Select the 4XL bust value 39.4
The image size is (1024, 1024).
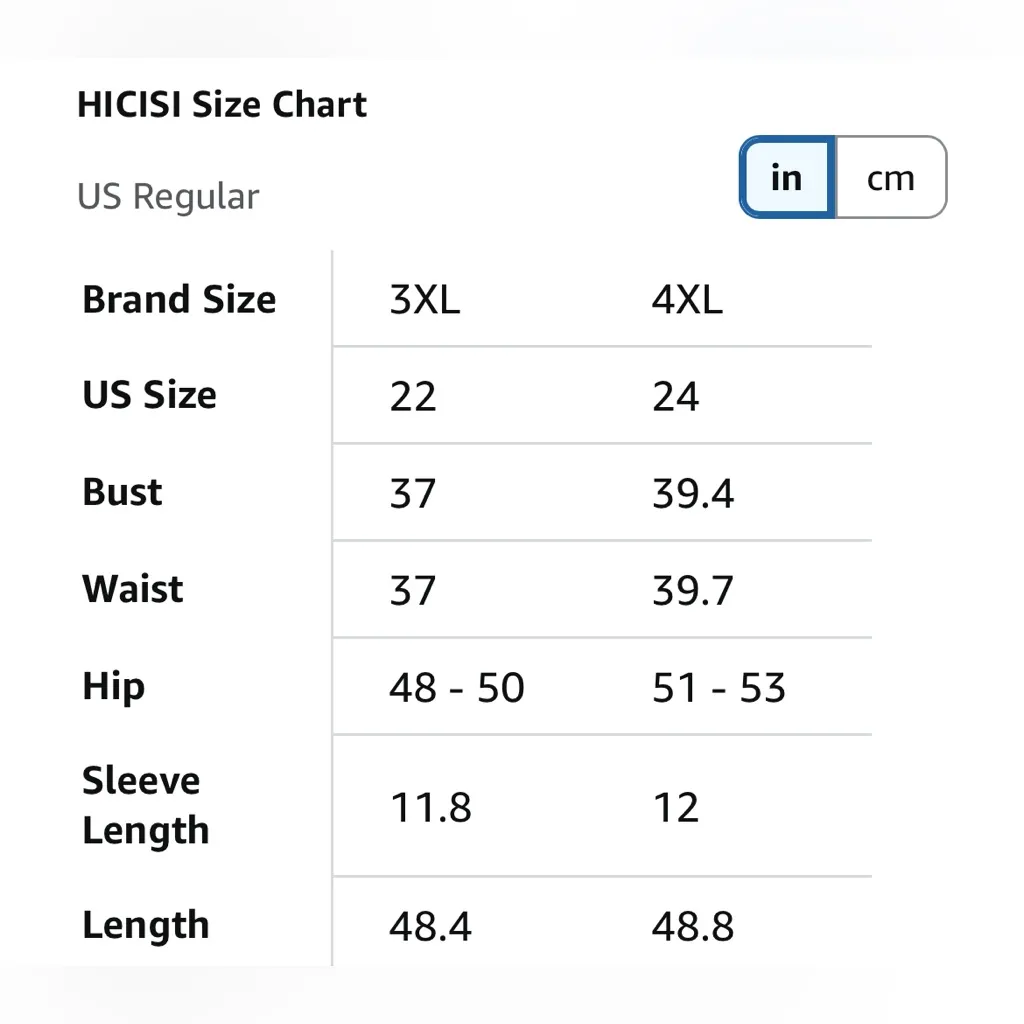693,493
